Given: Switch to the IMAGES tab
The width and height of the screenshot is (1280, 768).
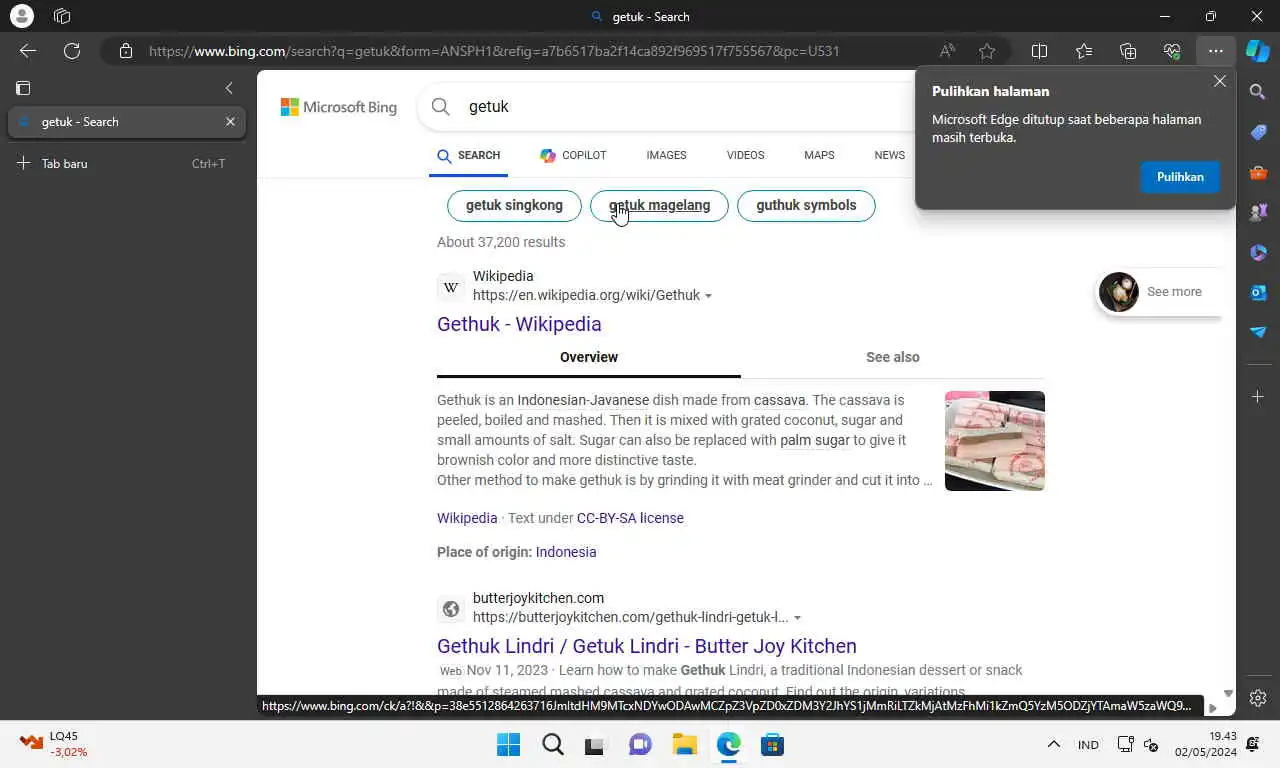Looking at the screenshot, I should pyautogui.click(x=666, y=155).
